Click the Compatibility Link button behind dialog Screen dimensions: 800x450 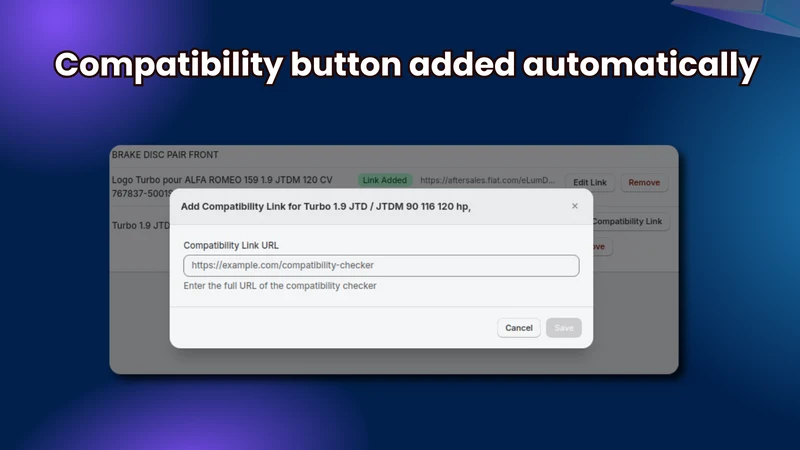point(630,221)
